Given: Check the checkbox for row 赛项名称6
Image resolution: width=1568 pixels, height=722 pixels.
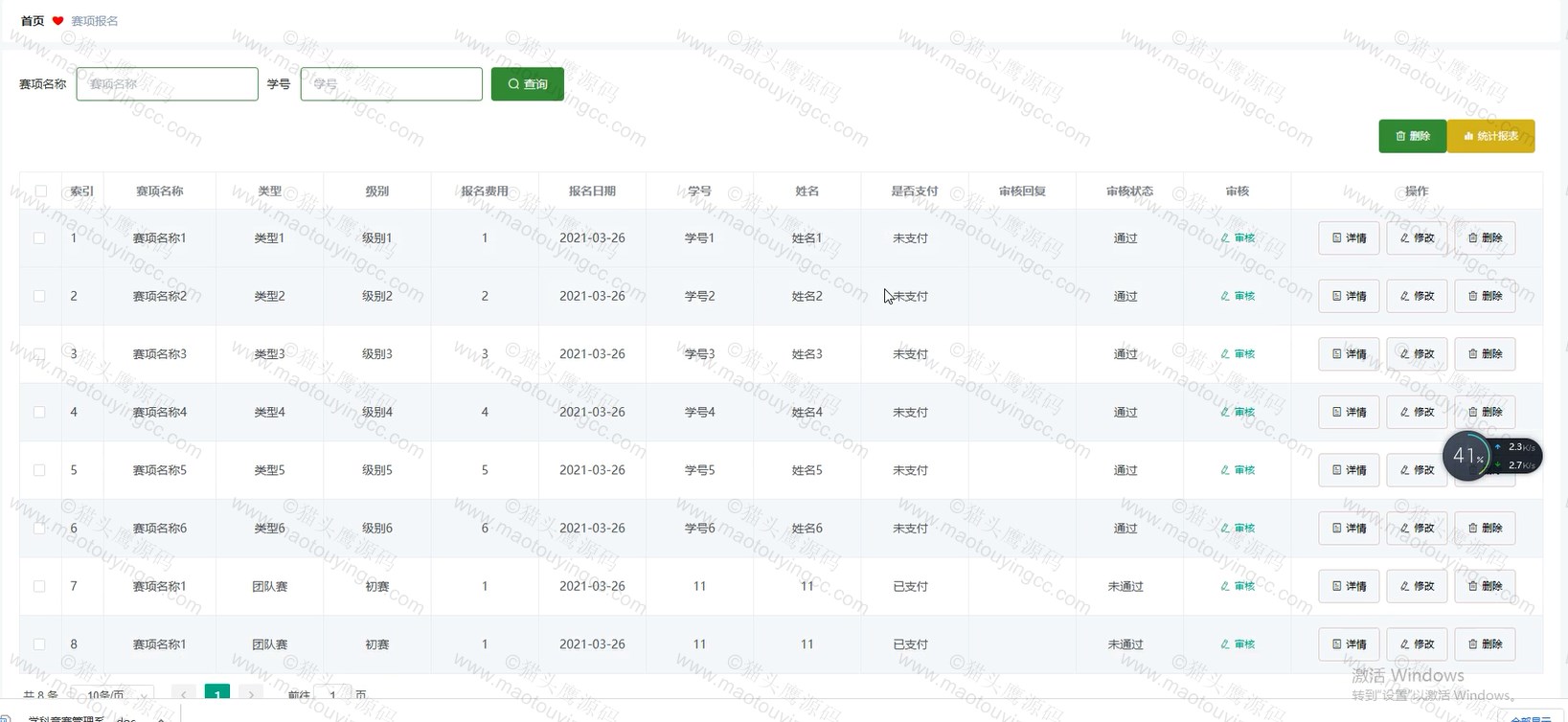Looking at the screenshot, I should (39, 529).
